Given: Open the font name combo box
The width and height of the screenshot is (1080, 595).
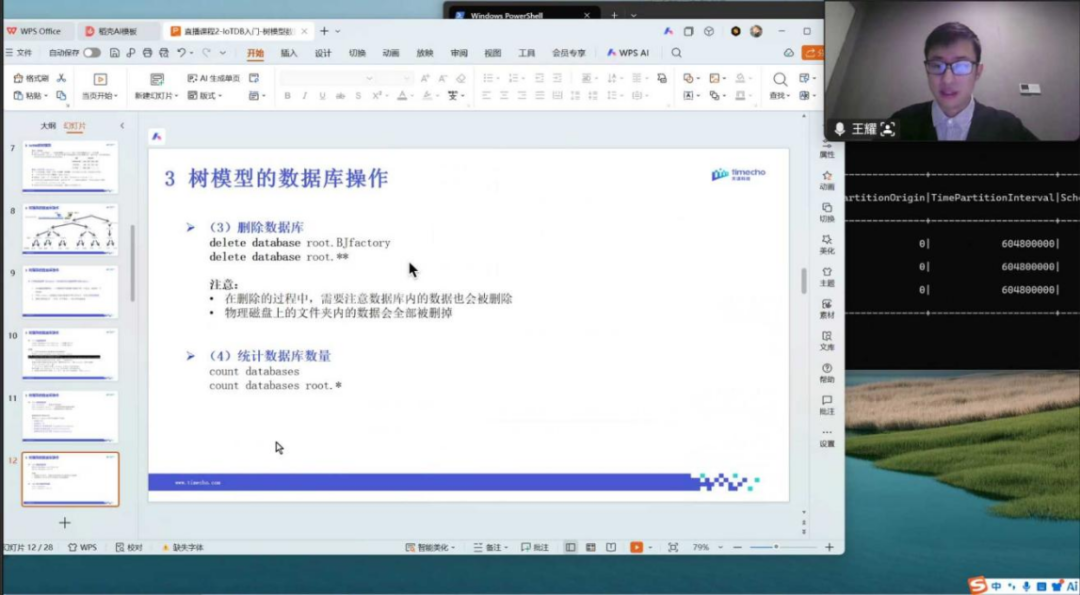Looking at the screenshot, I should click(x=326, y=79).
